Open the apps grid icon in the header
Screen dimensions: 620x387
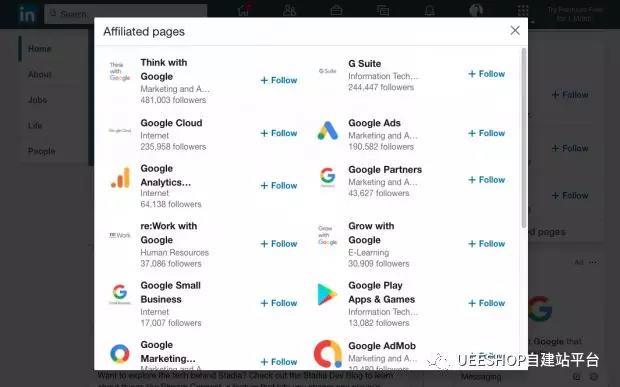tap(523, 11)
